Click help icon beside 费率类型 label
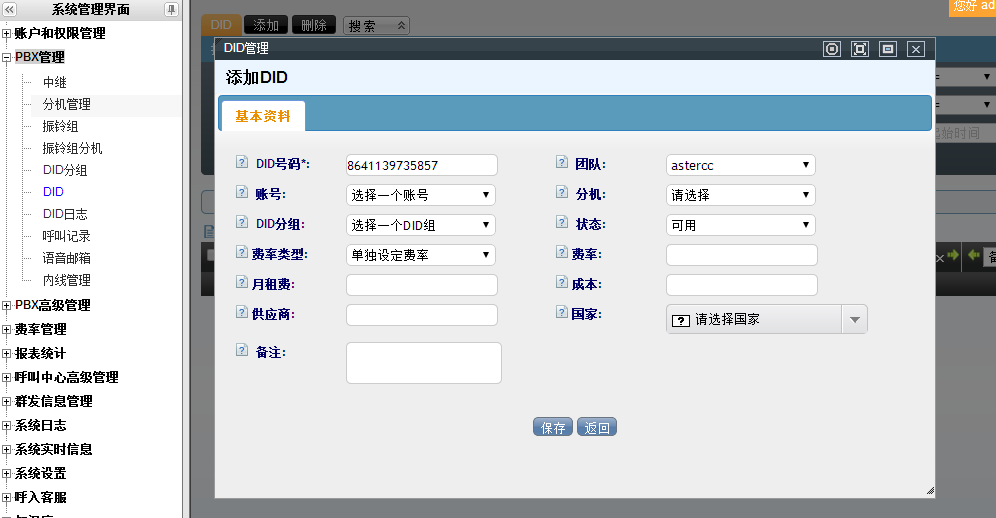 (241, 253)
